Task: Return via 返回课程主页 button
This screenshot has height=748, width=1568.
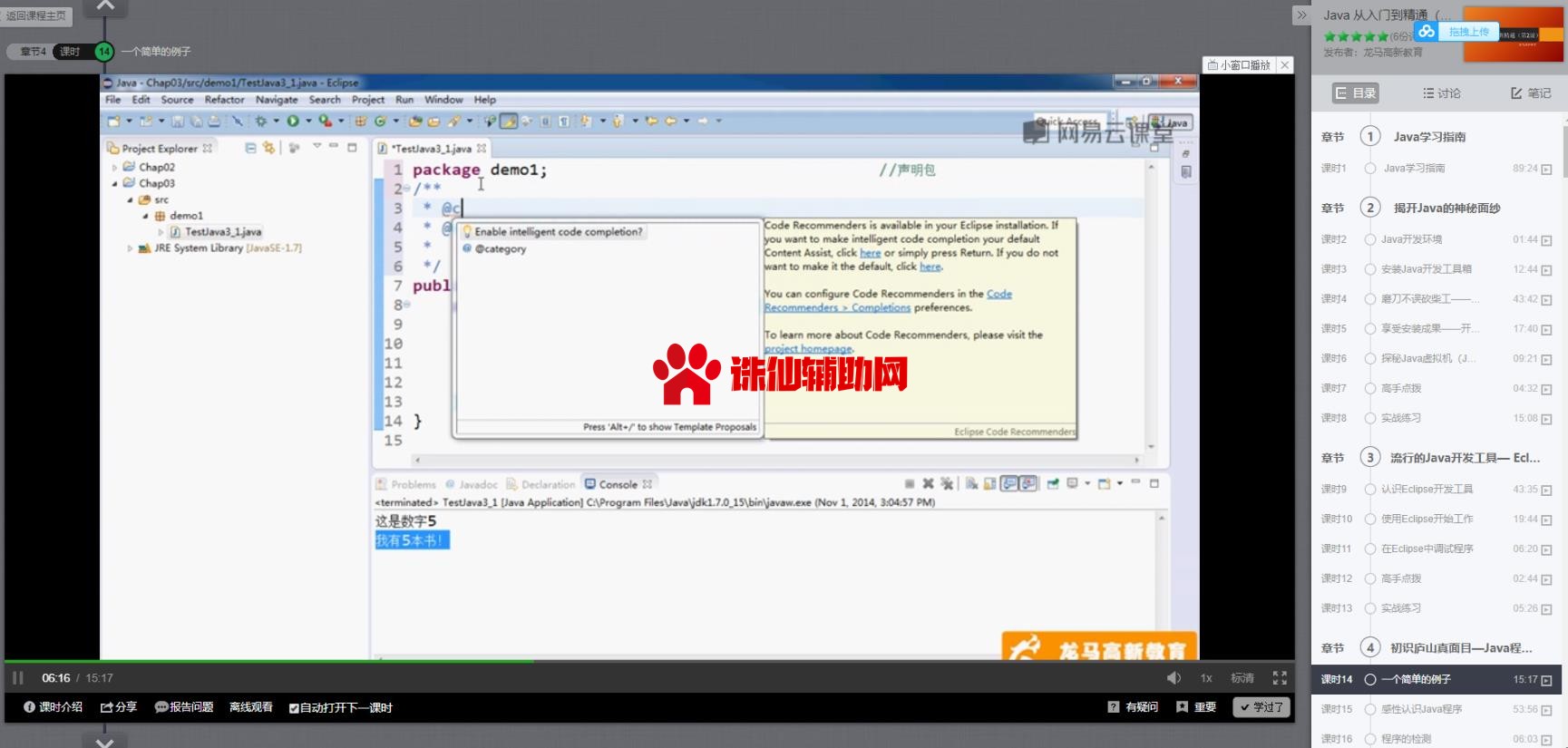Action: coord(35,15)
